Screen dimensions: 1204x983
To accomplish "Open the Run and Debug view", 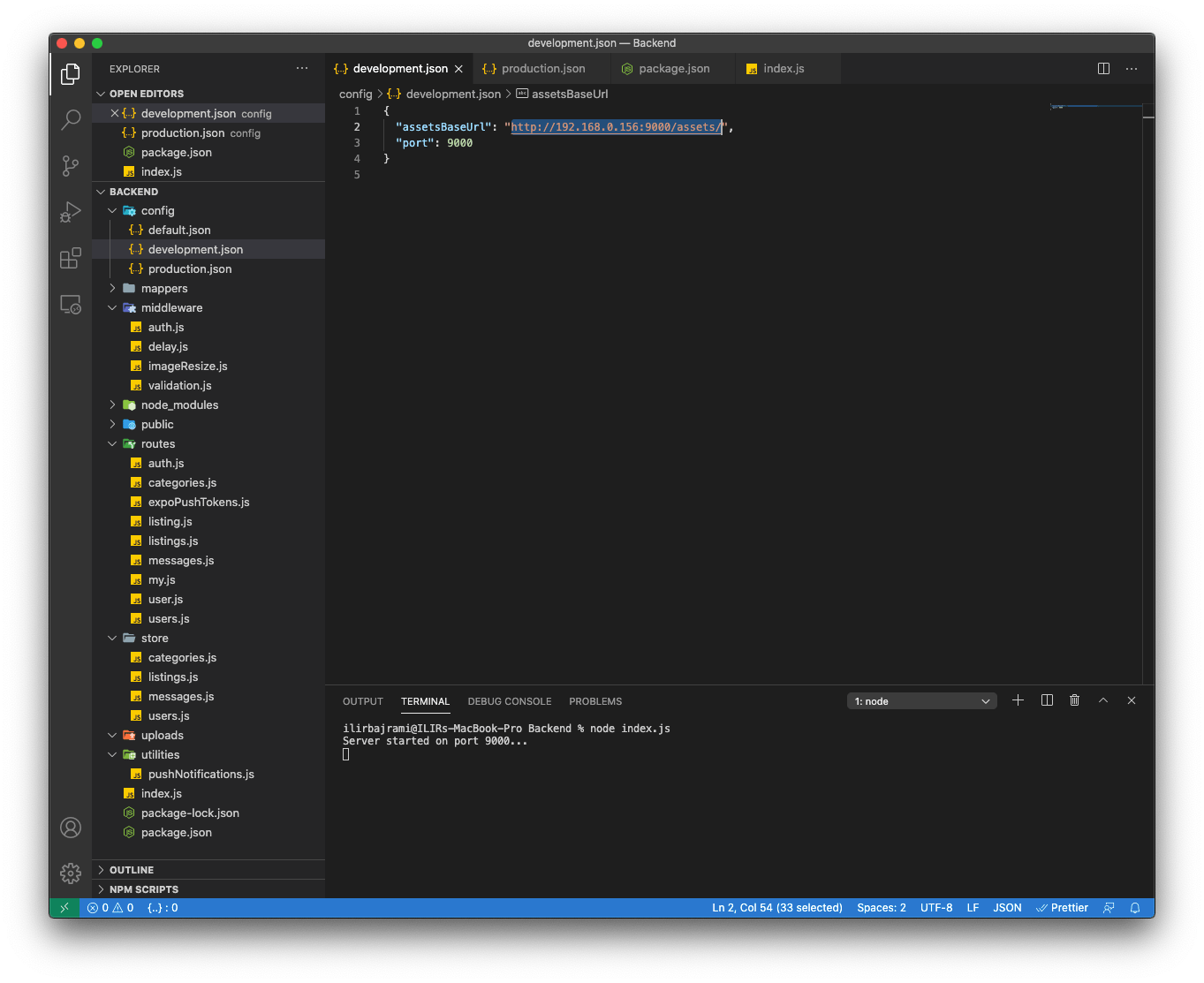I will (70, 211).
